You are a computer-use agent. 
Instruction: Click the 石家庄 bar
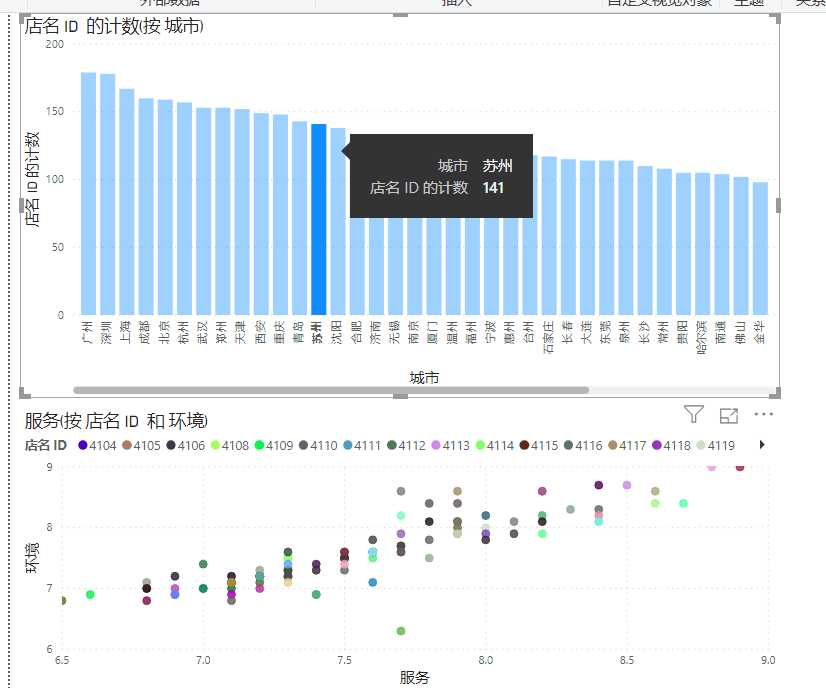coord(549,235)
